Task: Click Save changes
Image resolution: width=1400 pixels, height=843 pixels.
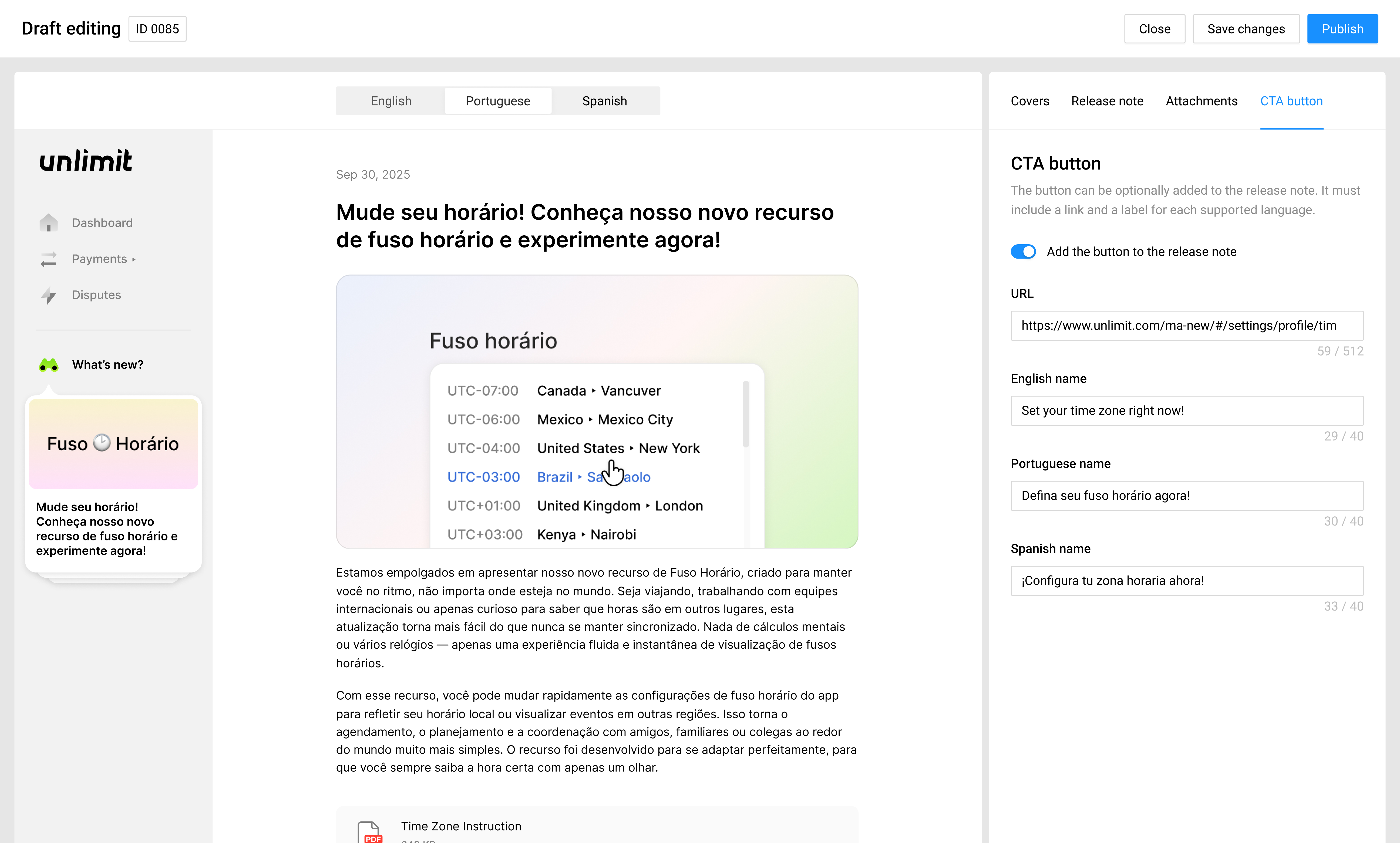Action: (x=1246, y=29)
